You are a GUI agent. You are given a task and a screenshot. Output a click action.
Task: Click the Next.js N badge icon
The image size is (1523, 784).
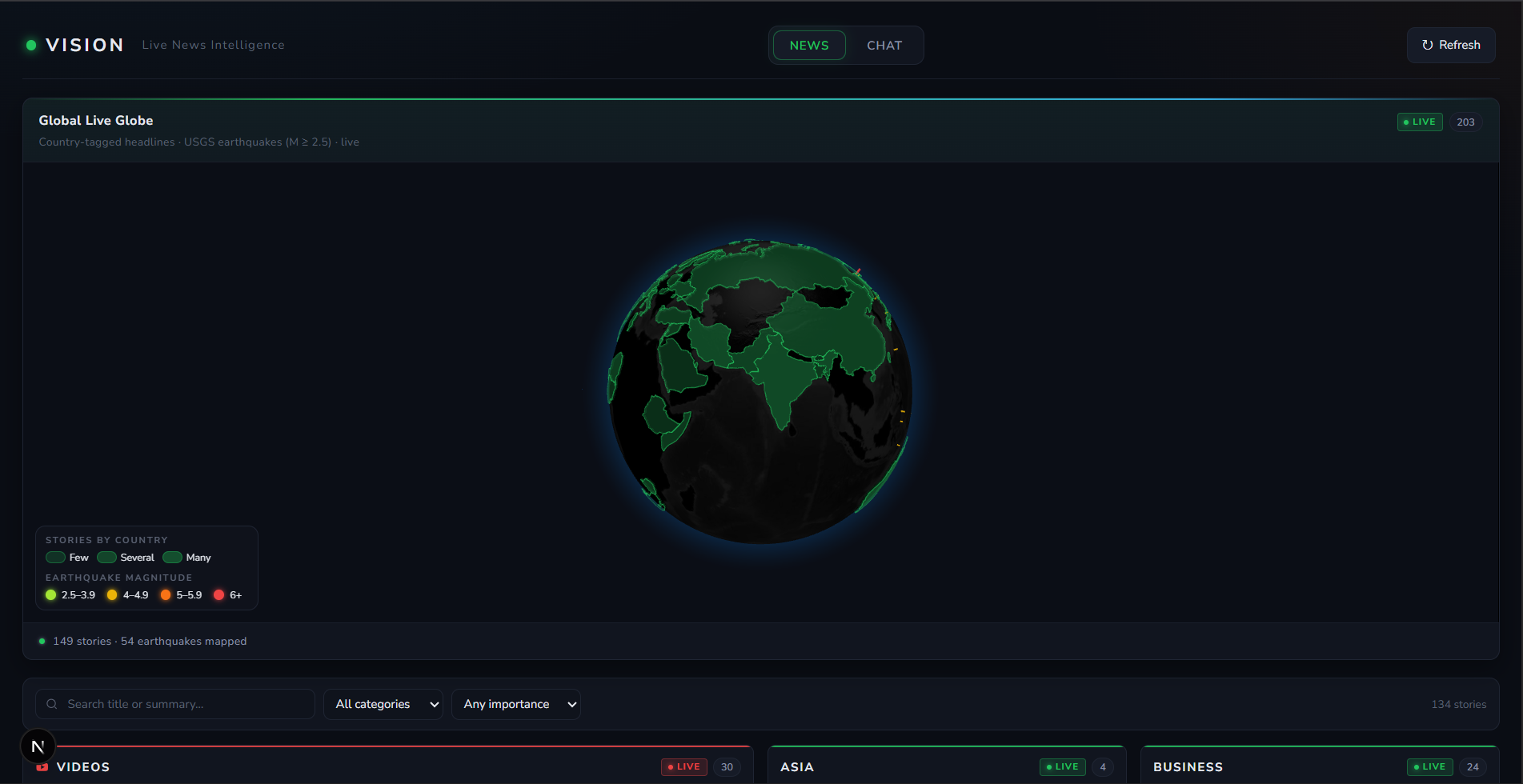point(38,746)
